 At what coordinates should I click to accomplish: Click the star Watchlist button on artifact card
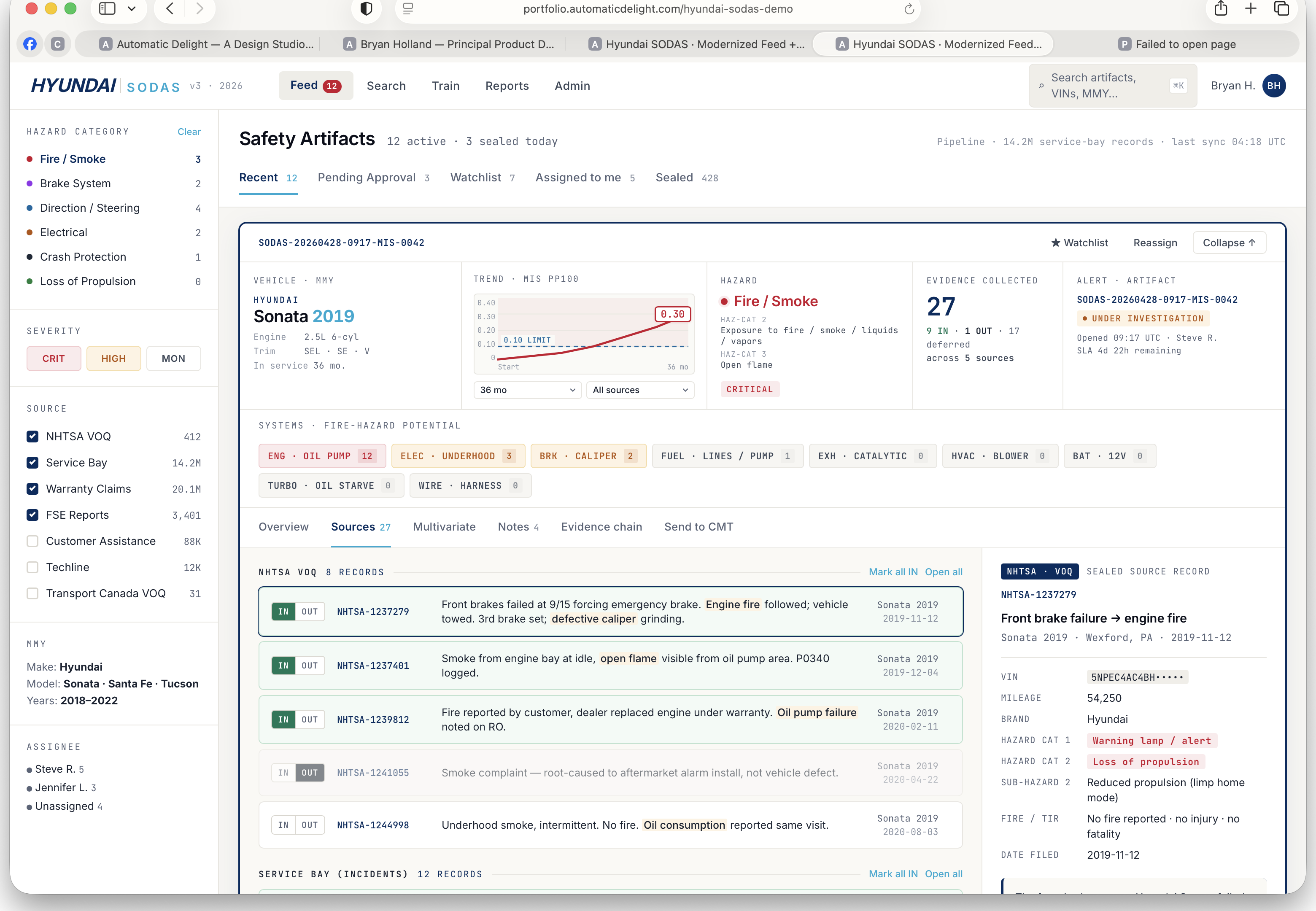point(1079,243)
